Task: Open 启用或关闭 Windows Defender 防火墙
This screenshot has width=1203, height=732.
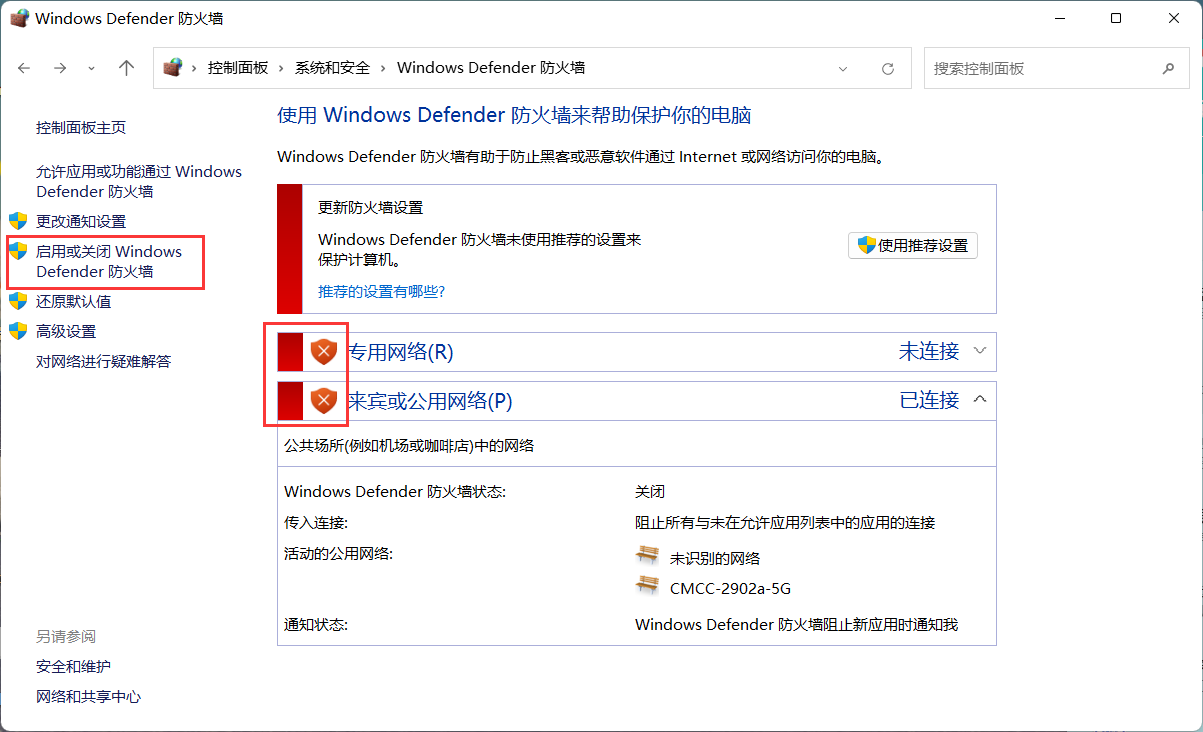Action: tap(109, 261)
